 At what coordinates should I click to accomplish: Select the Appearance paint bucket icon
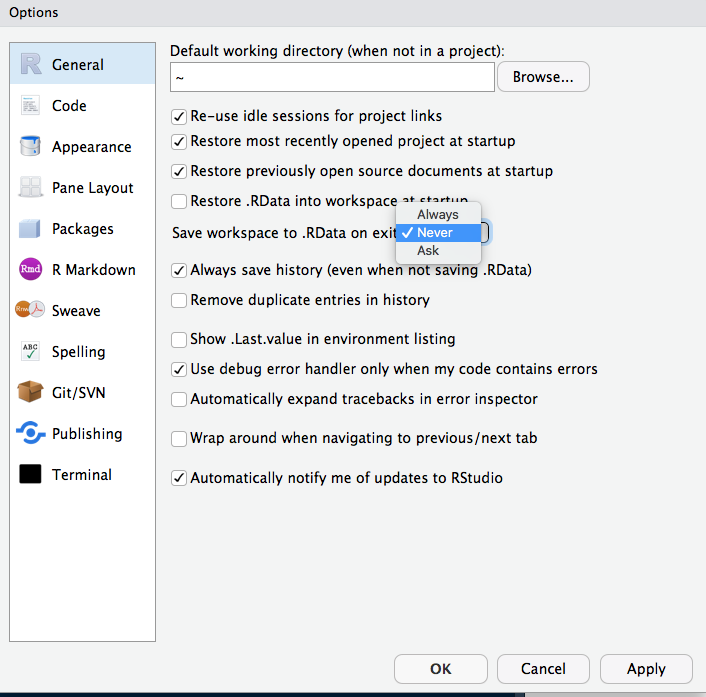point(31,147)
